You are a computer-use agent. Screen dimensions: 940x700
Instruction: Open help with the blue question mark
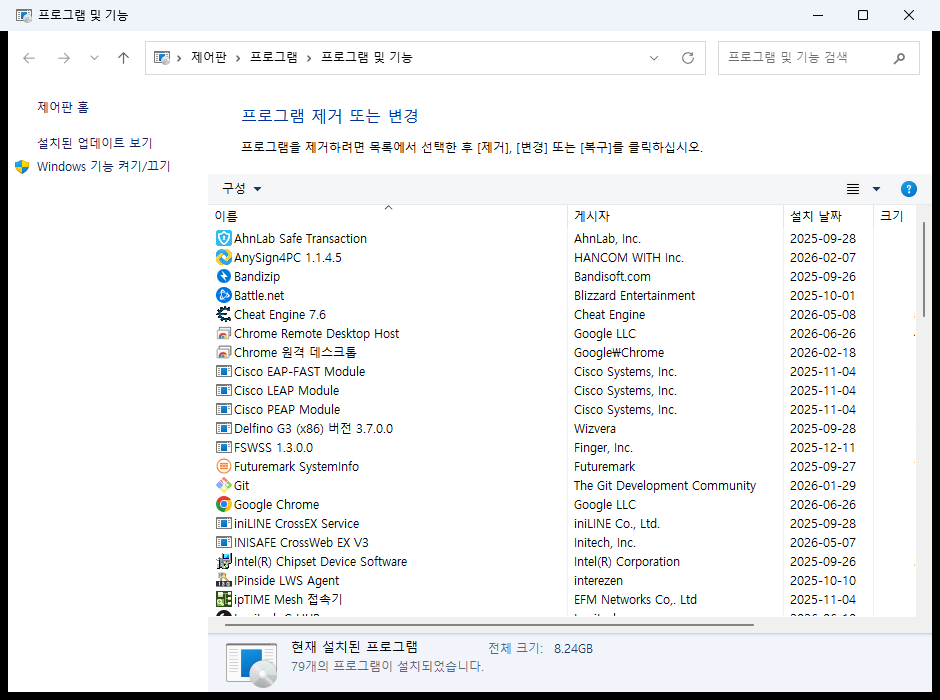point(908,189)
